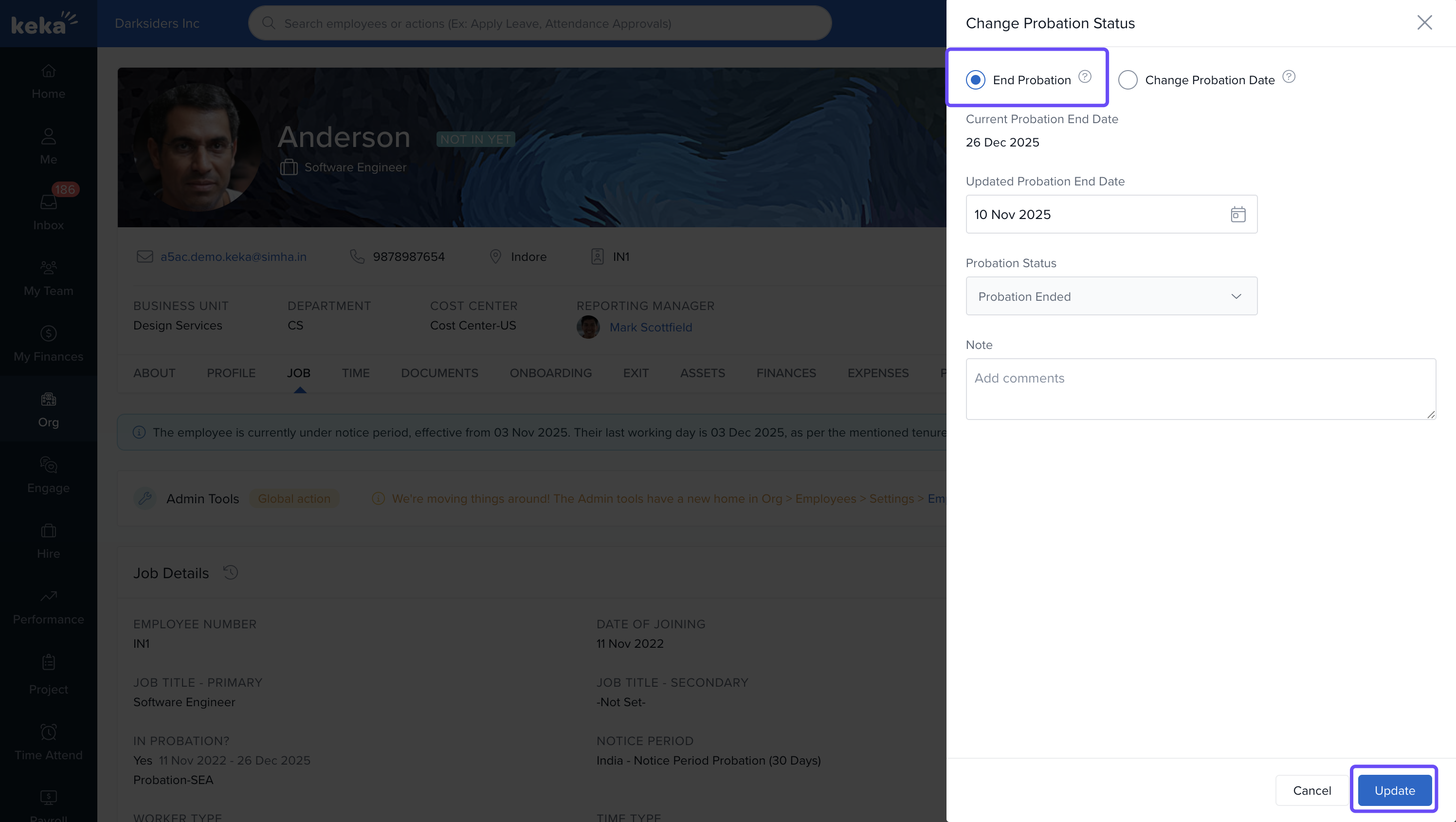Go to Home in the sidebar
Image resolution: width=1456 pixels, height=822 pixels.
click(x=49, y=81)
